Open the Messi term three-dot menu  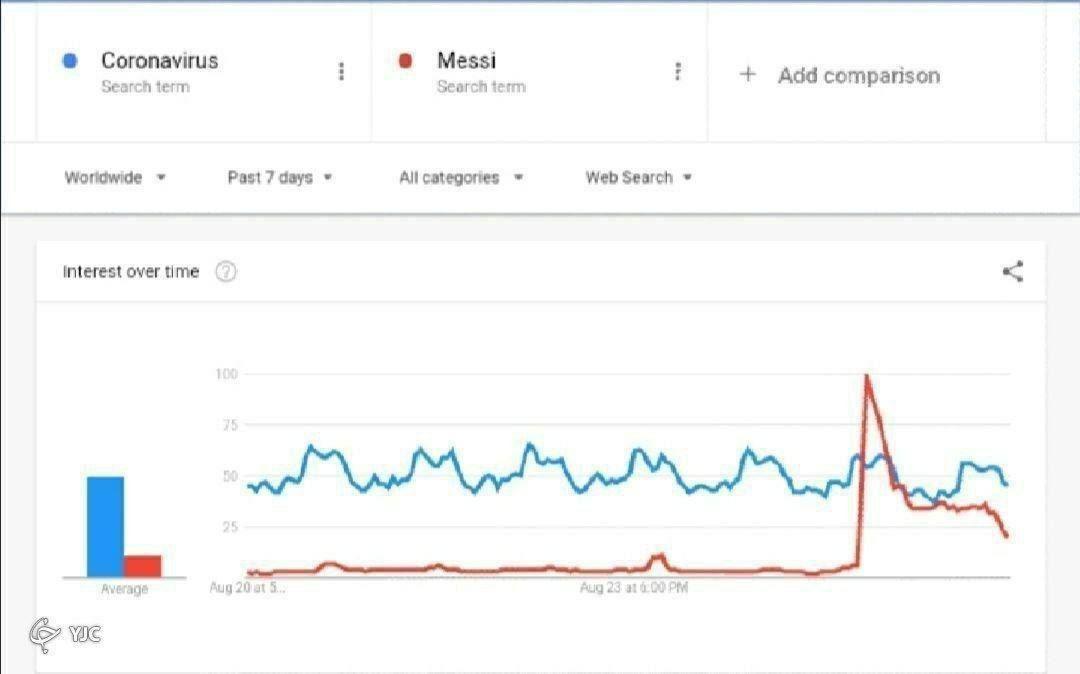[678, 71]
